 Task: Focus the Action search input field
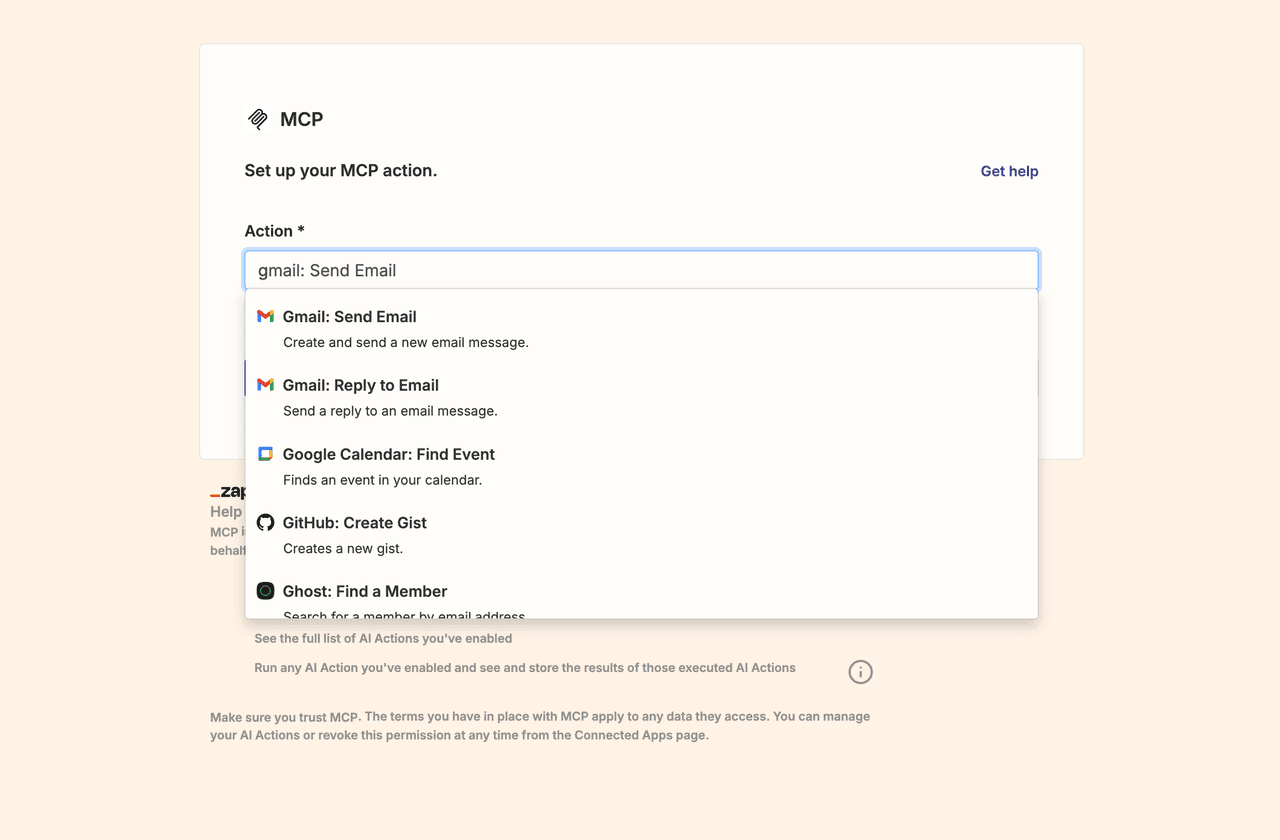641,270
